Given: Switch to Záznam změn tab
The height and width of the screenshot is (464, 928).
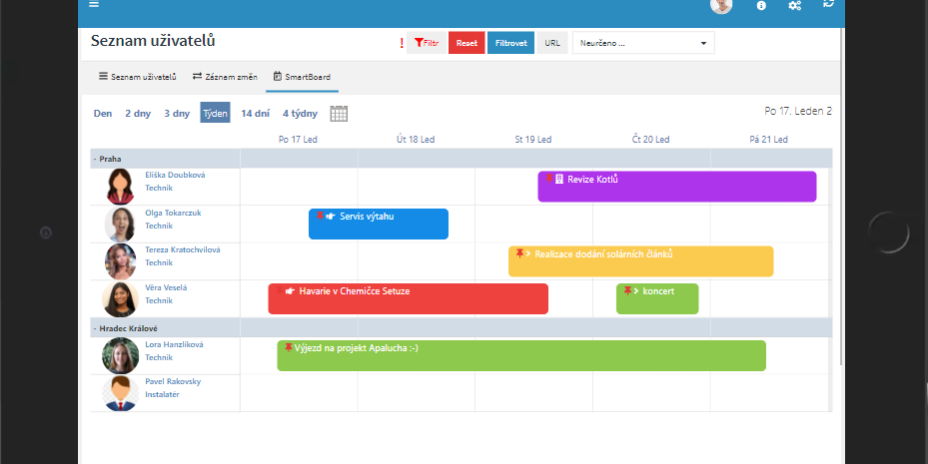Looking at the screenshot, I should (x=225, y=76).
